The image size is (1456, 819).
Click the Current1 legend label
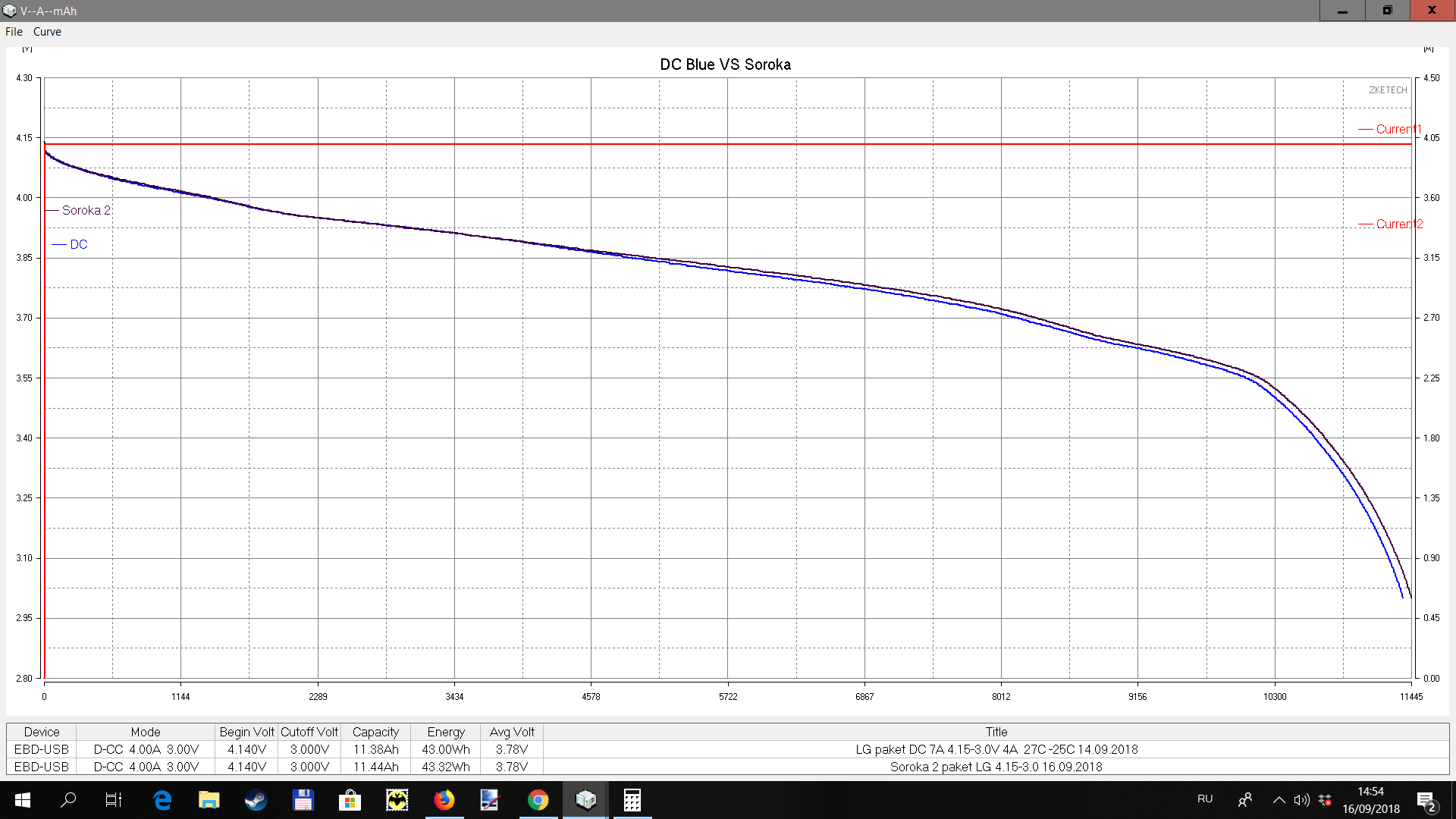coord(1398,129)
